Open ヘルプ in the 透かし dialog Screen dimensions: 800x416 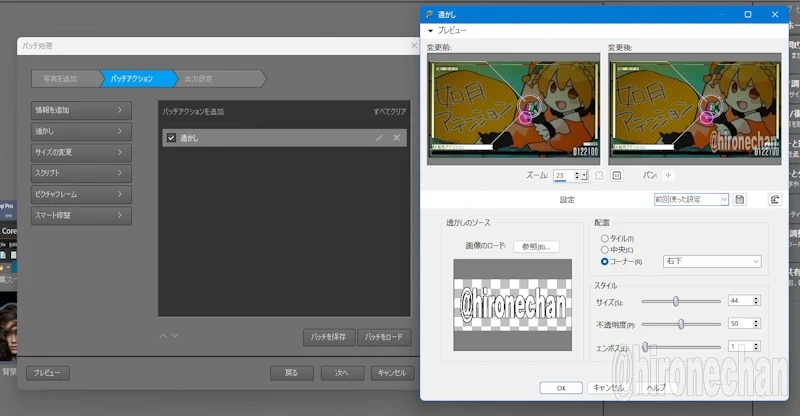656,388
